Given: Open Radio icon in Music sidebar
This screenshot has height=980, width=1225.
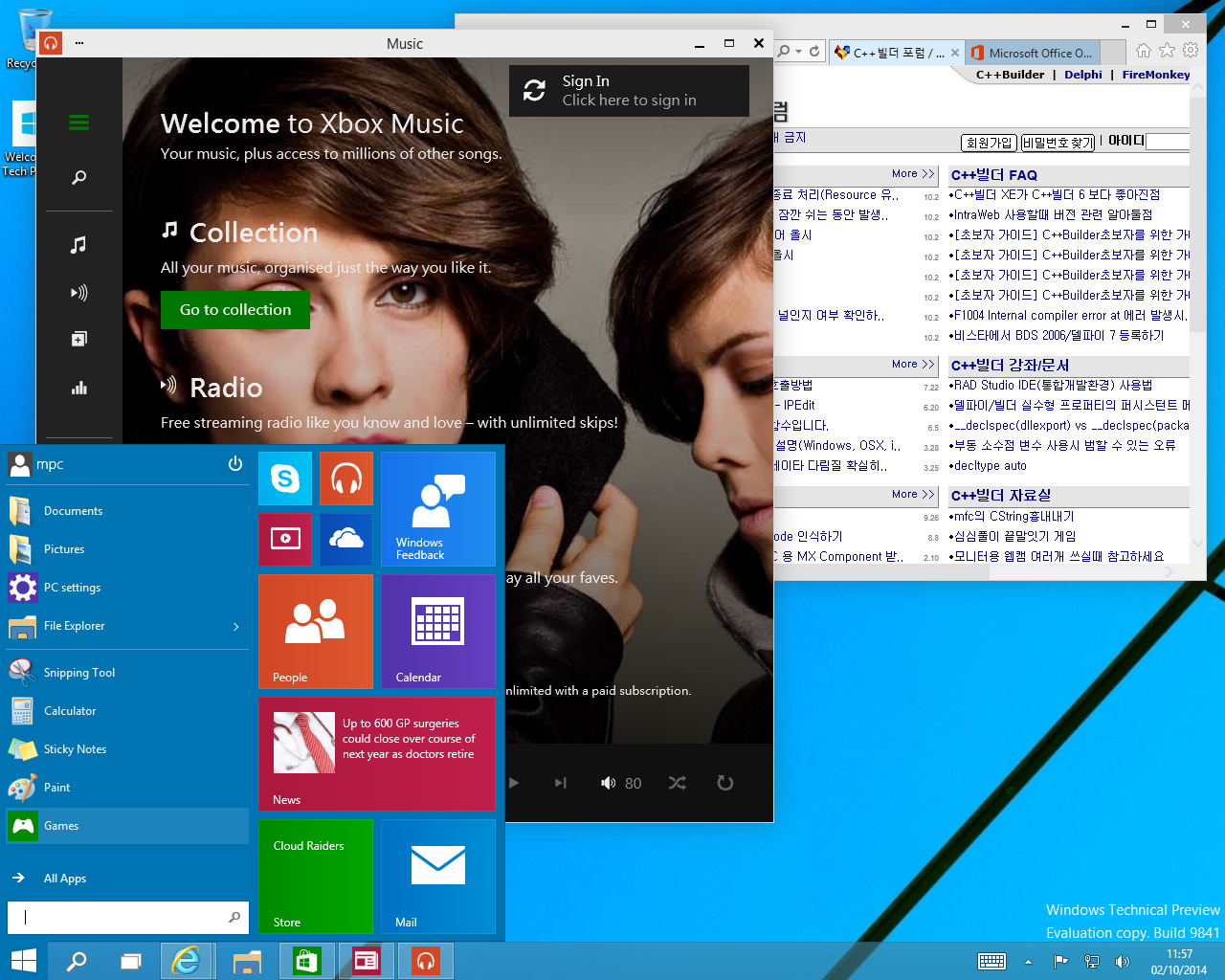Looking at the screenshot, I should point(79,292).
